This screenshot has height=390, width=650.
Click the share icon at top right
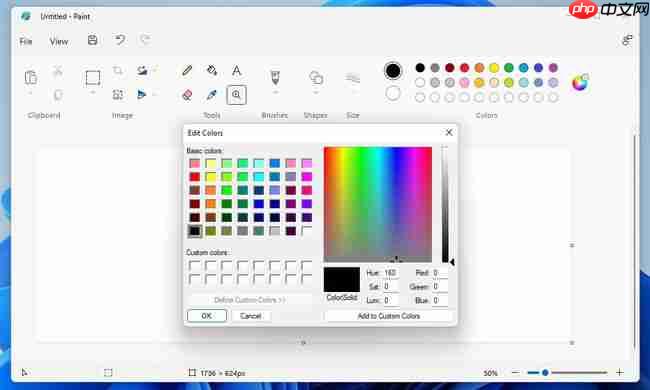(627, 40)
